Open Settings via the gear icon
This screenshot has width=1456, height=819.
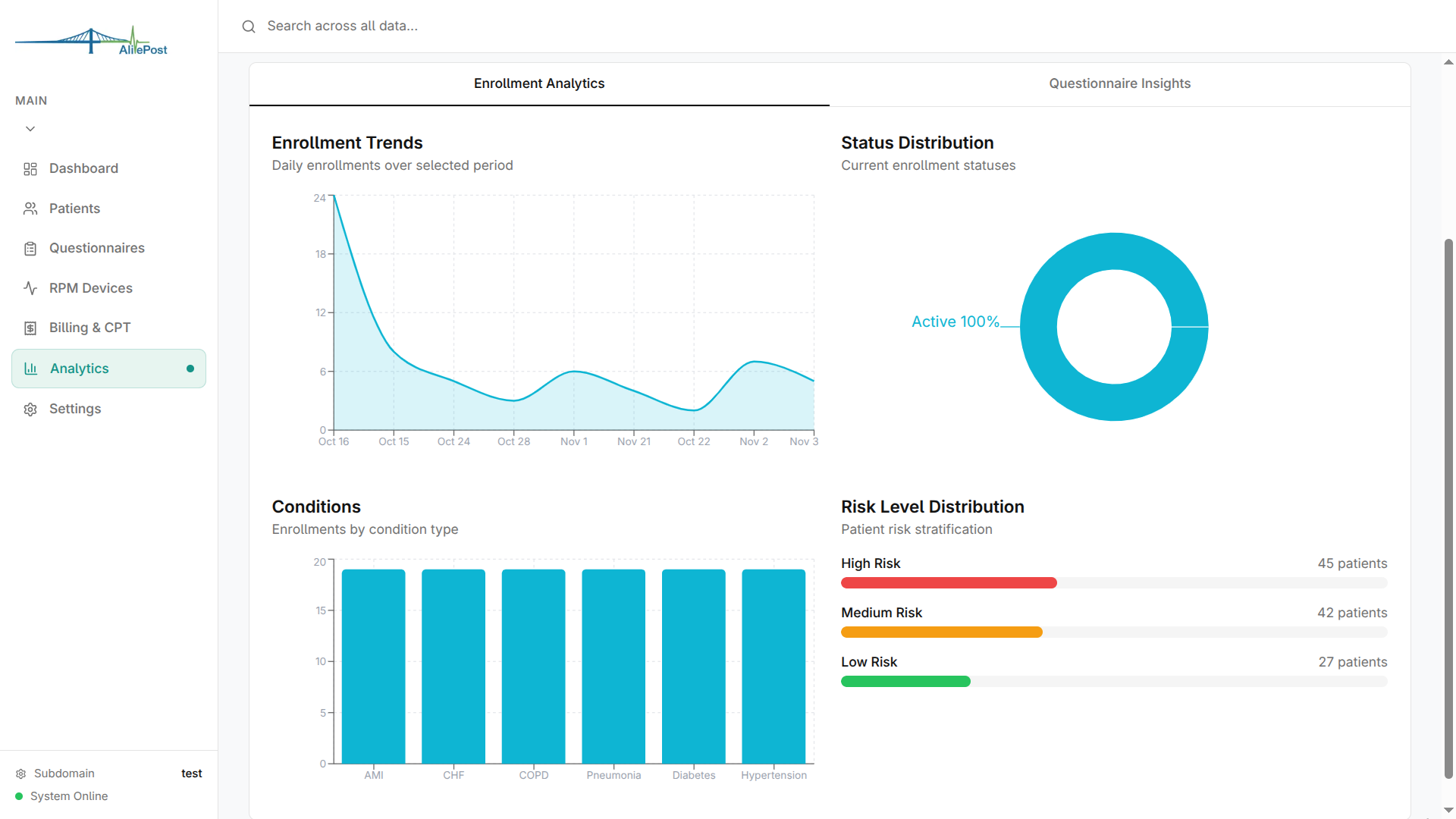30,409
